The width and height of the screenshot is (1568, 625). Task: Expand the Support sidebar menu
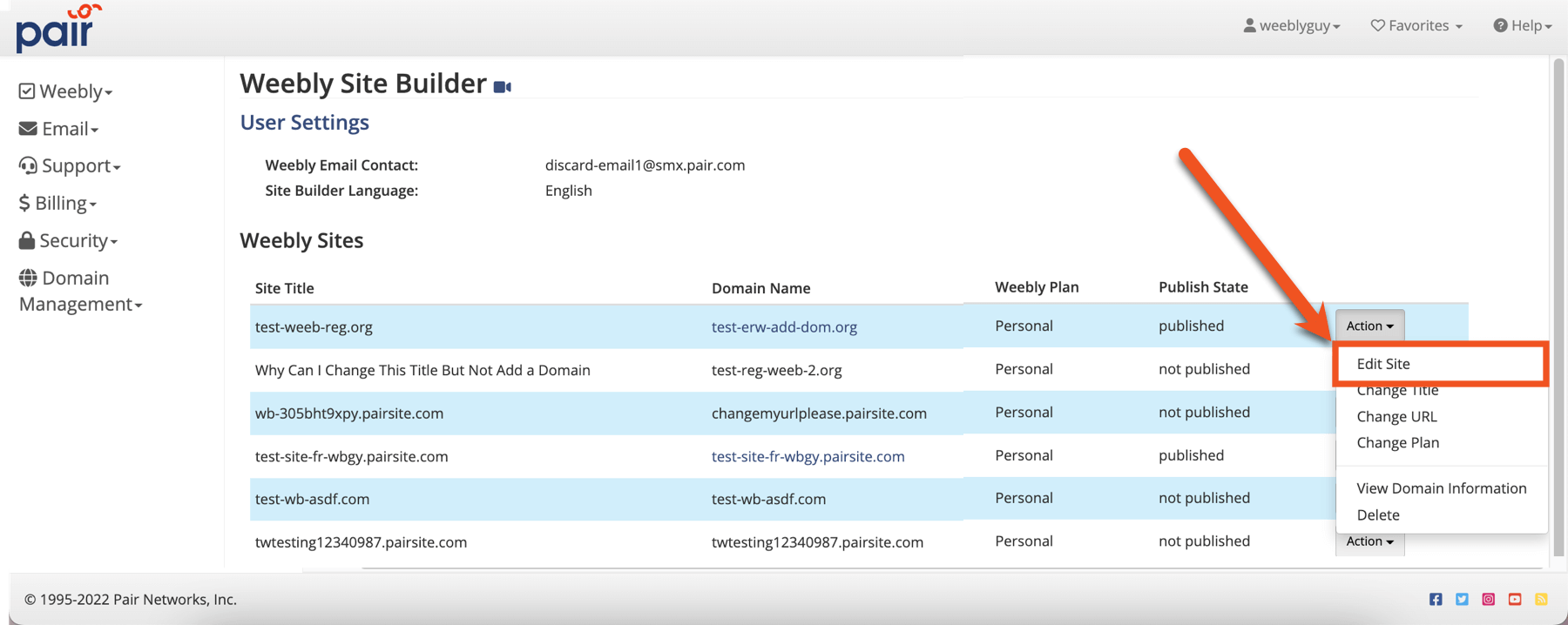tap(70, 165)
